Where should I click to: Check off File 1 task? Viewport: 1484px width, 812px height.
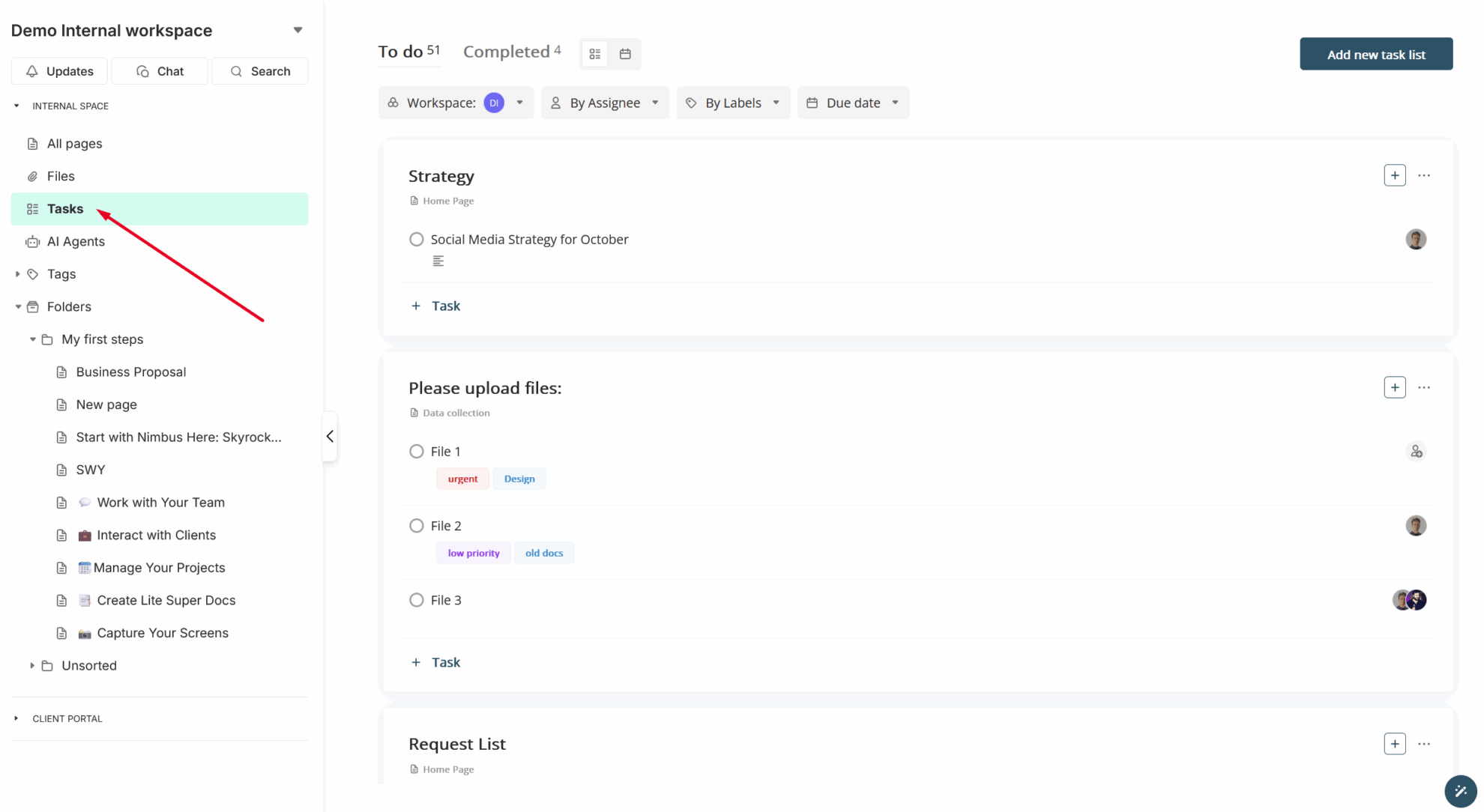pos(417,451)
